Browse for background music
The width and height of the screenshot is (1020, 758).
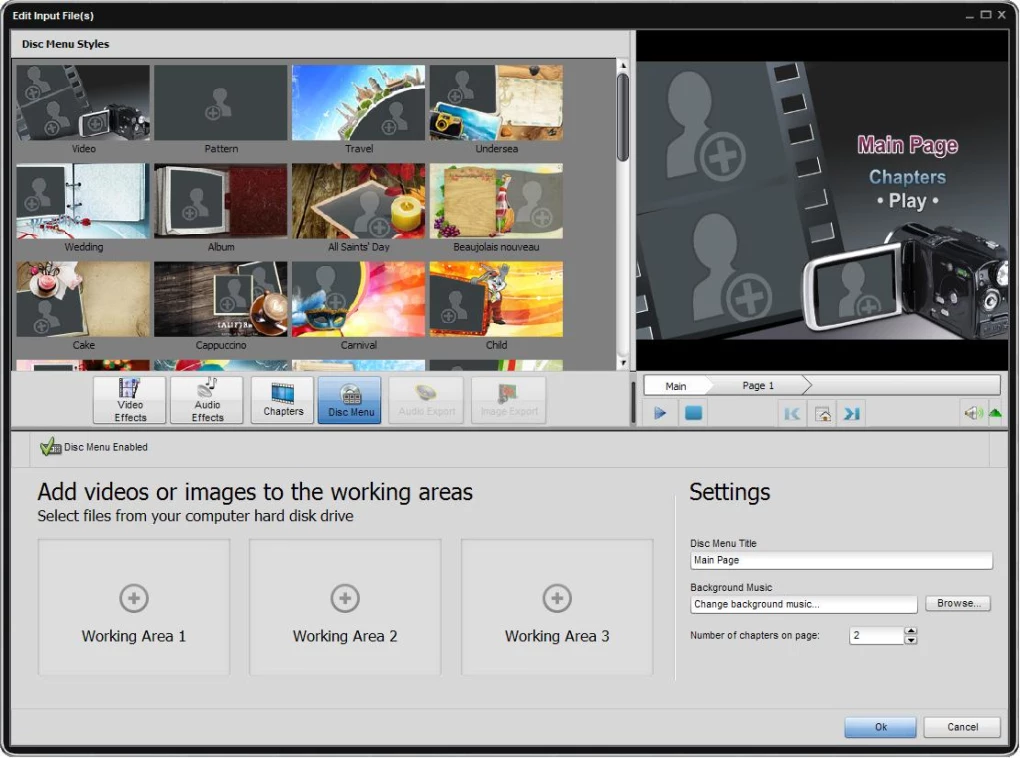tap(957, 603)
